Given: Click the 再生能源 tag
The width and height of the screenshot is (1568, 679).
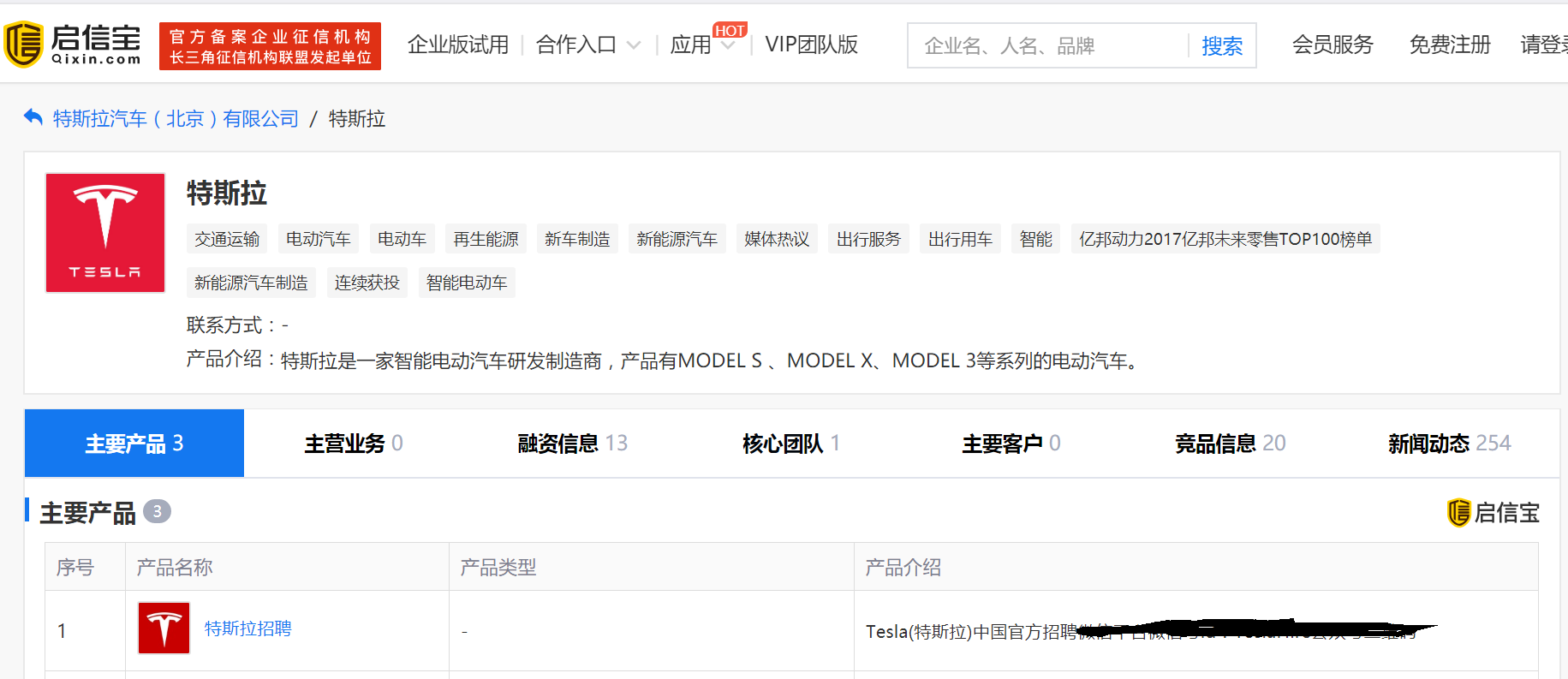Looking at the screenshot, I should 486,239.
